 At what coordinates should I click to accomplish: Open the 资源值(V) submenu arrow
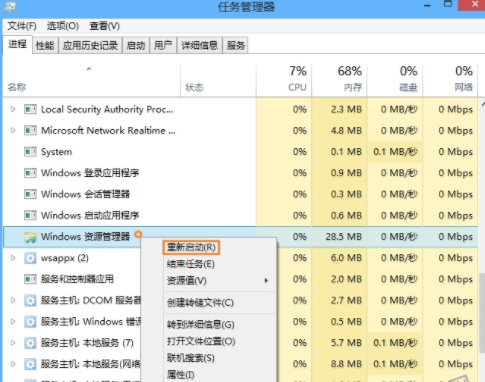[266, 281]
